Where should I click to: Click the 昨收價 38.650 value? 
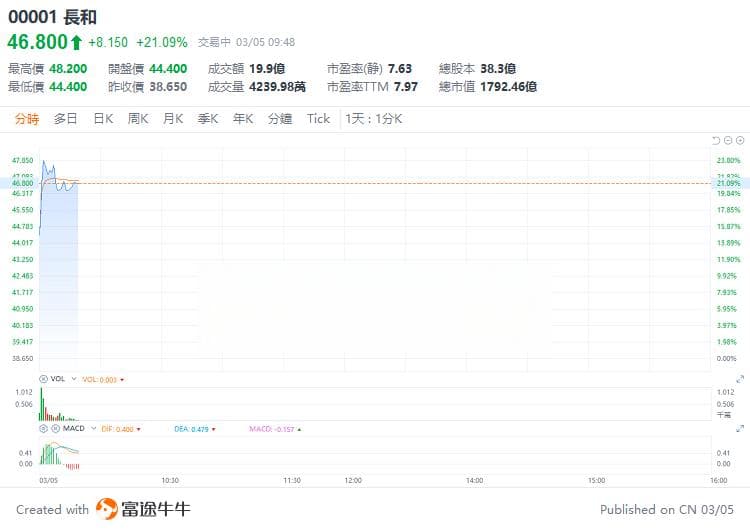coord(168,87)
